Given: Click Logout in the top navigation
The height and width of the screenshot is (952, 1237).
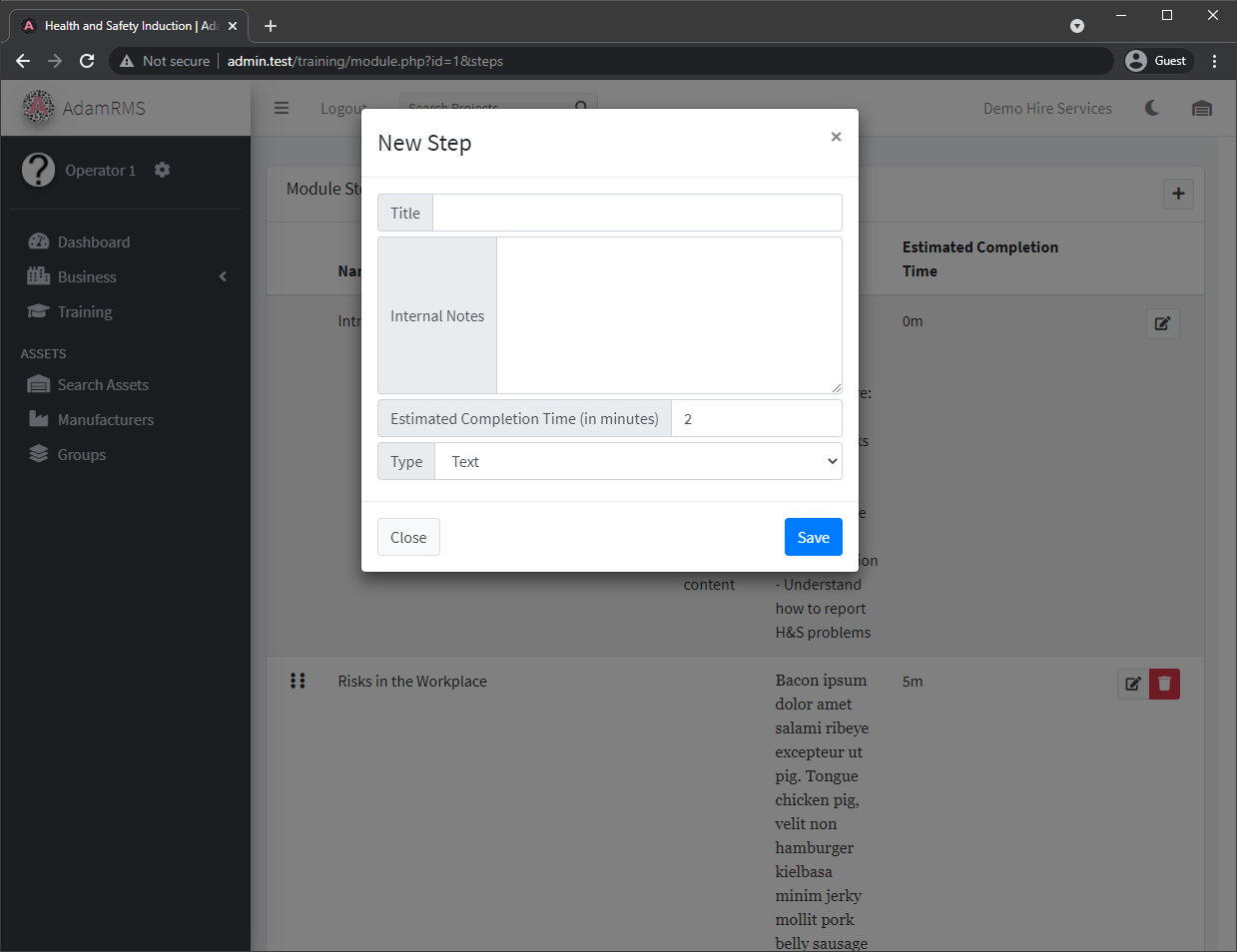Looking at the screenshot, I should tap(343, 108).
